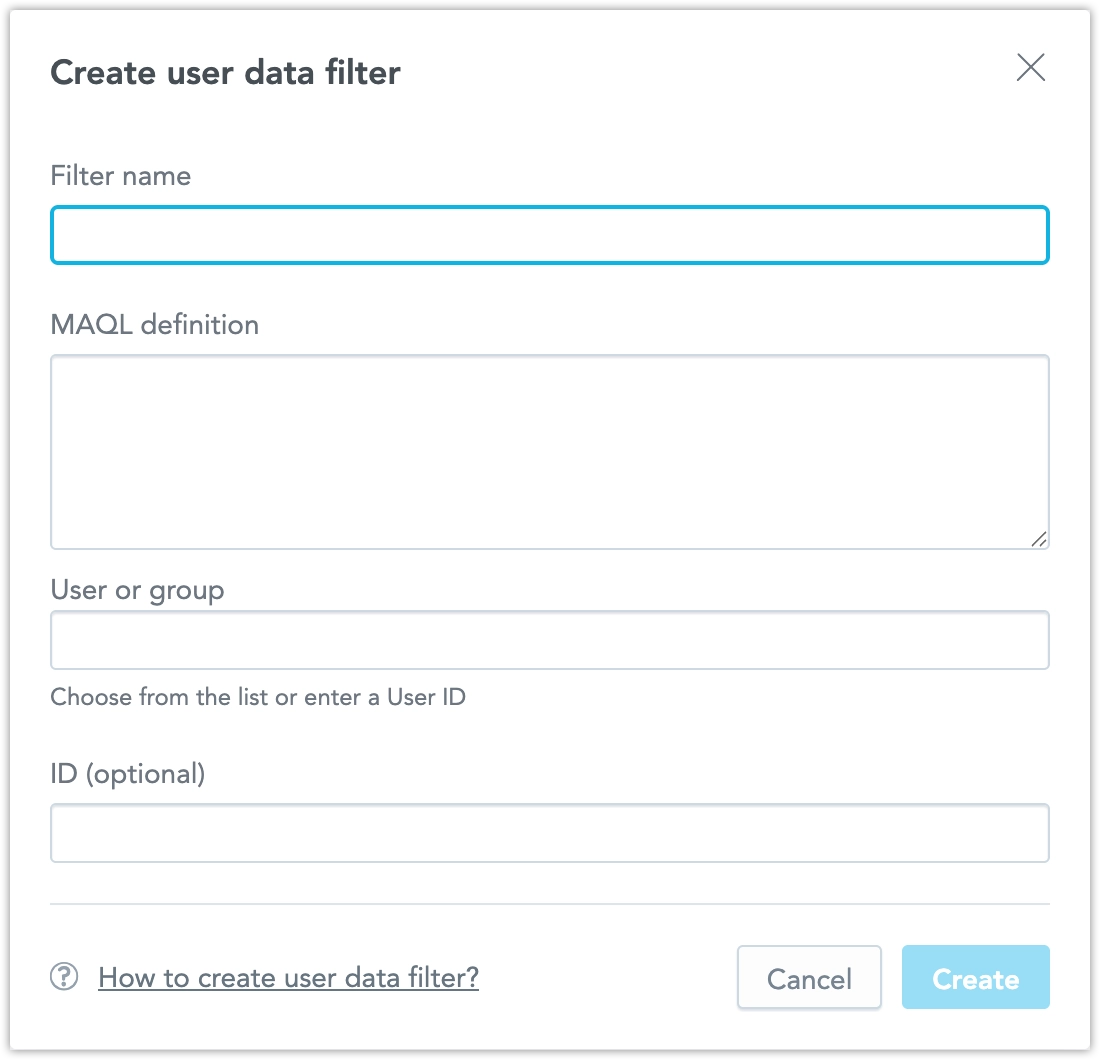Click the light blue button beside Cancel
Screen dimensions: 1100x1060
[975, 977]
